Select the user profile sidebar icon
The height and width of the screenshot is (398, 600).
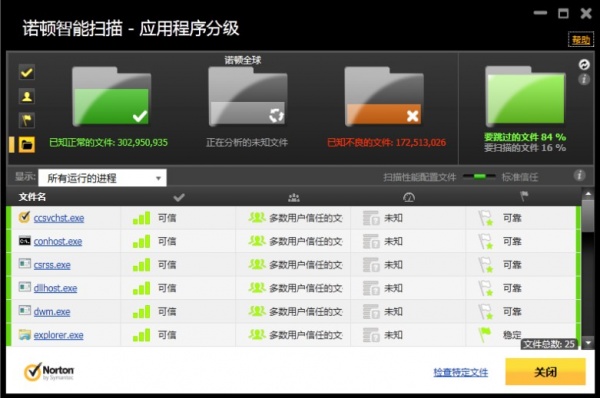tap(27, 96)
